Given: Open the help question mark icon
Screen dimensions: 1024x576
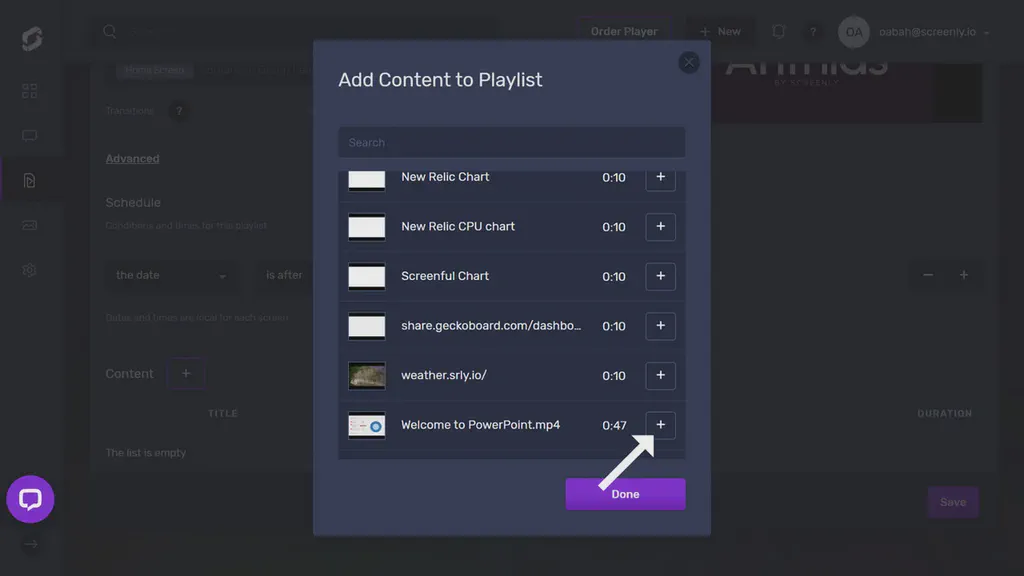Looking at the screenshot, I should (x=813, y=31).
